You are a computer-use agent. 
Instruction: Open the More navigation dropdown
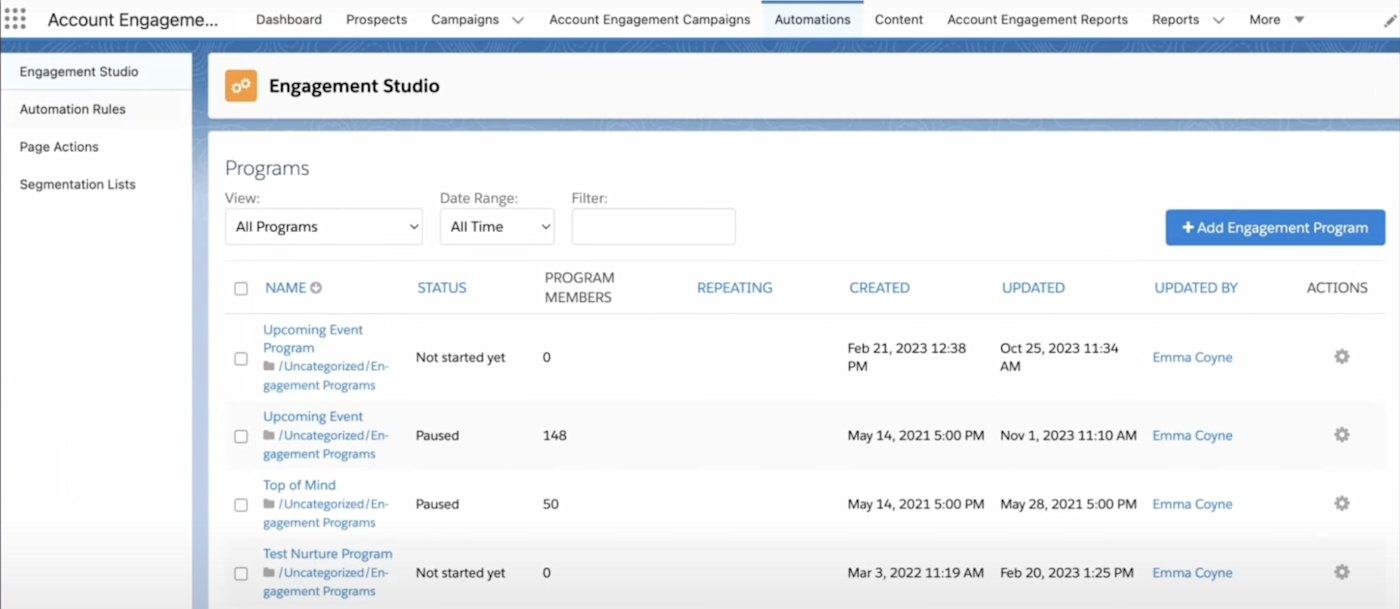pos(1277,19)
